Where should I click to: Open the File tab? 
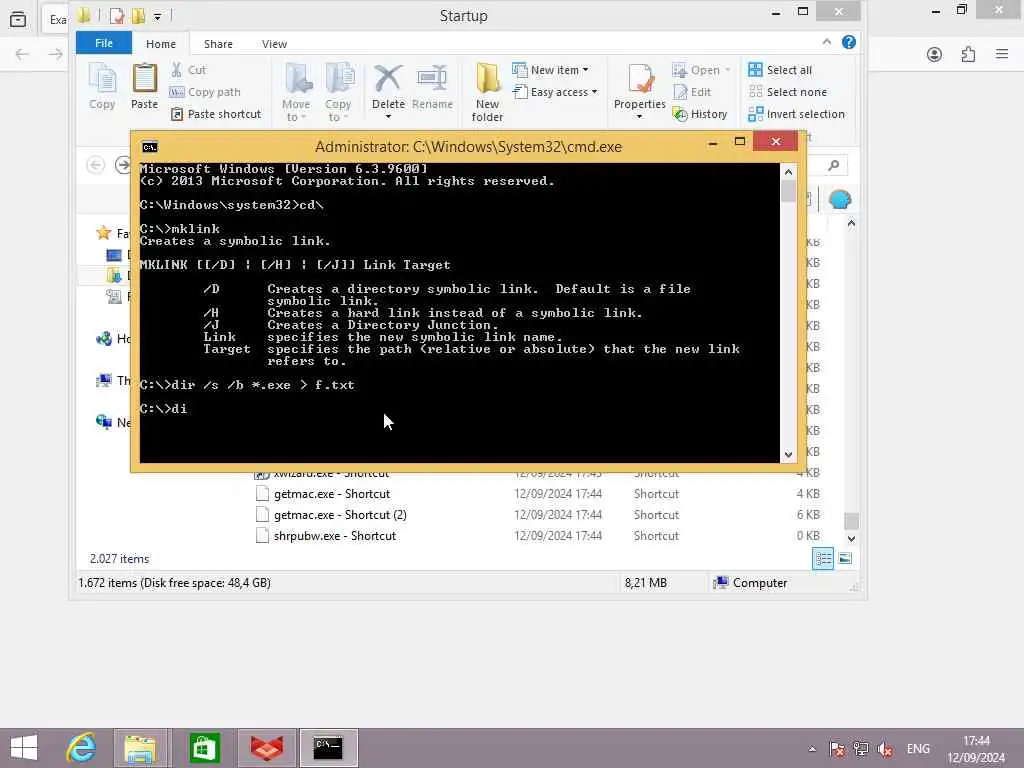tap(104, 43)
